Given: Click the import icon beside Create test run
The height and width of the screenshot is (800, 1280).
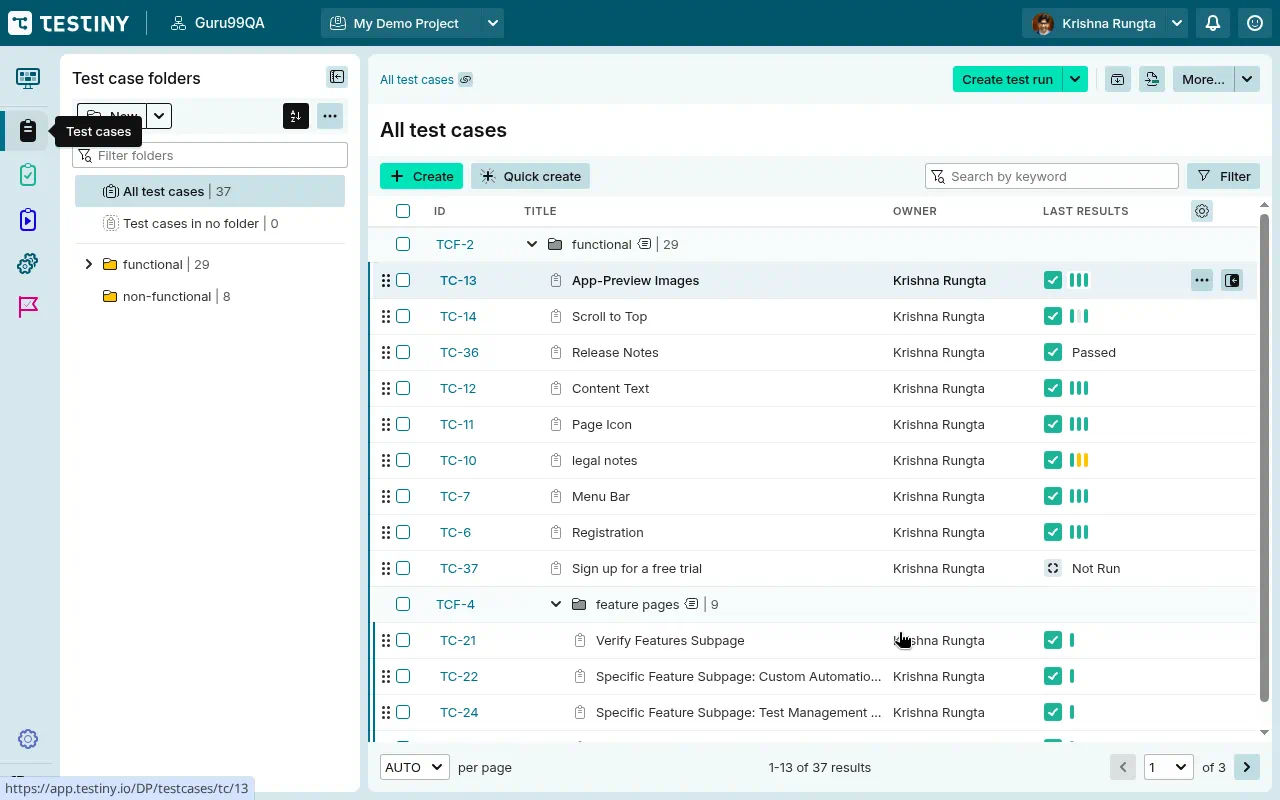Looking at the screenshot, I should (x=1118, y=79).
